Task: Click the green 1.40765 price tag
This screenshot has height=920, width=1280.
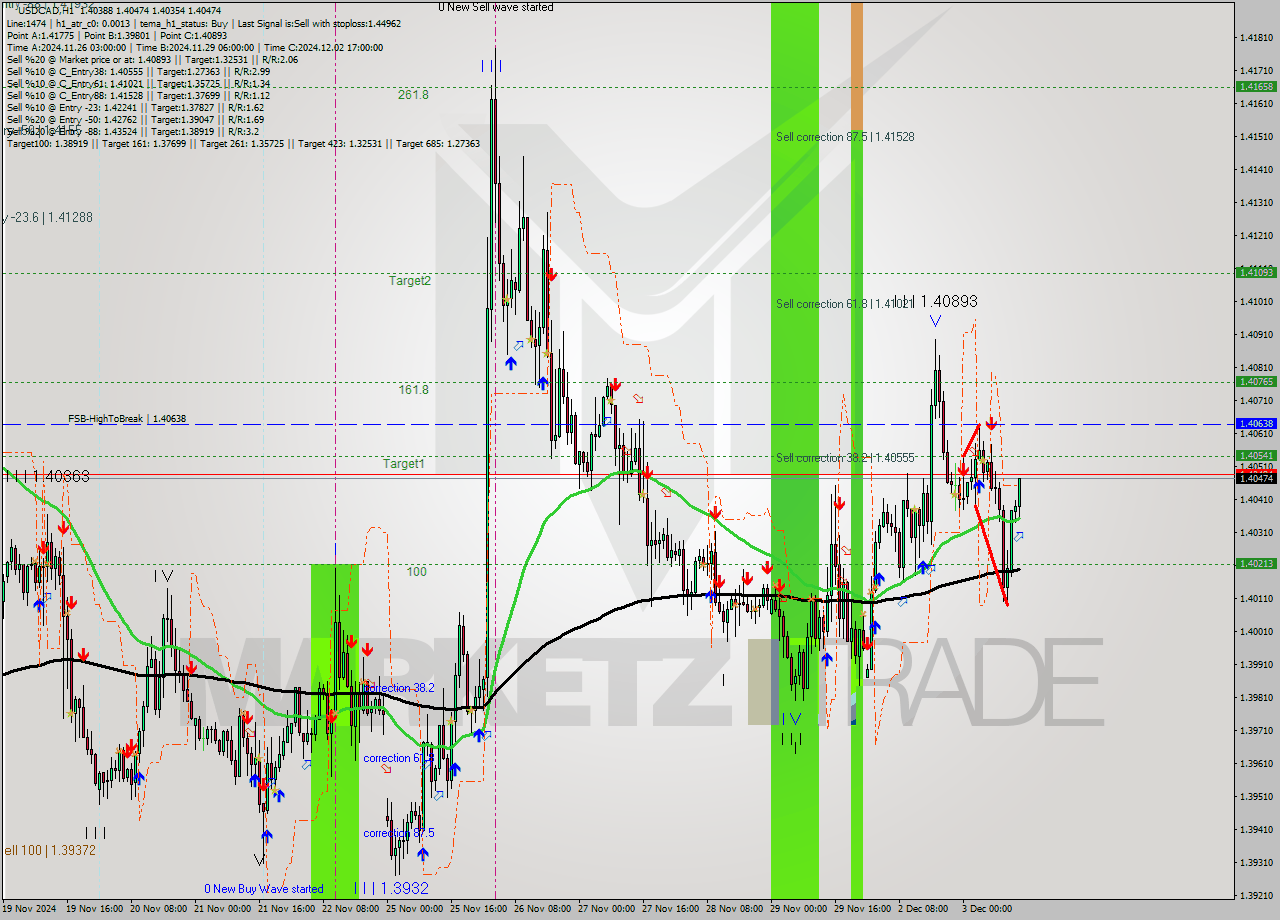Action: point(1256,382)
